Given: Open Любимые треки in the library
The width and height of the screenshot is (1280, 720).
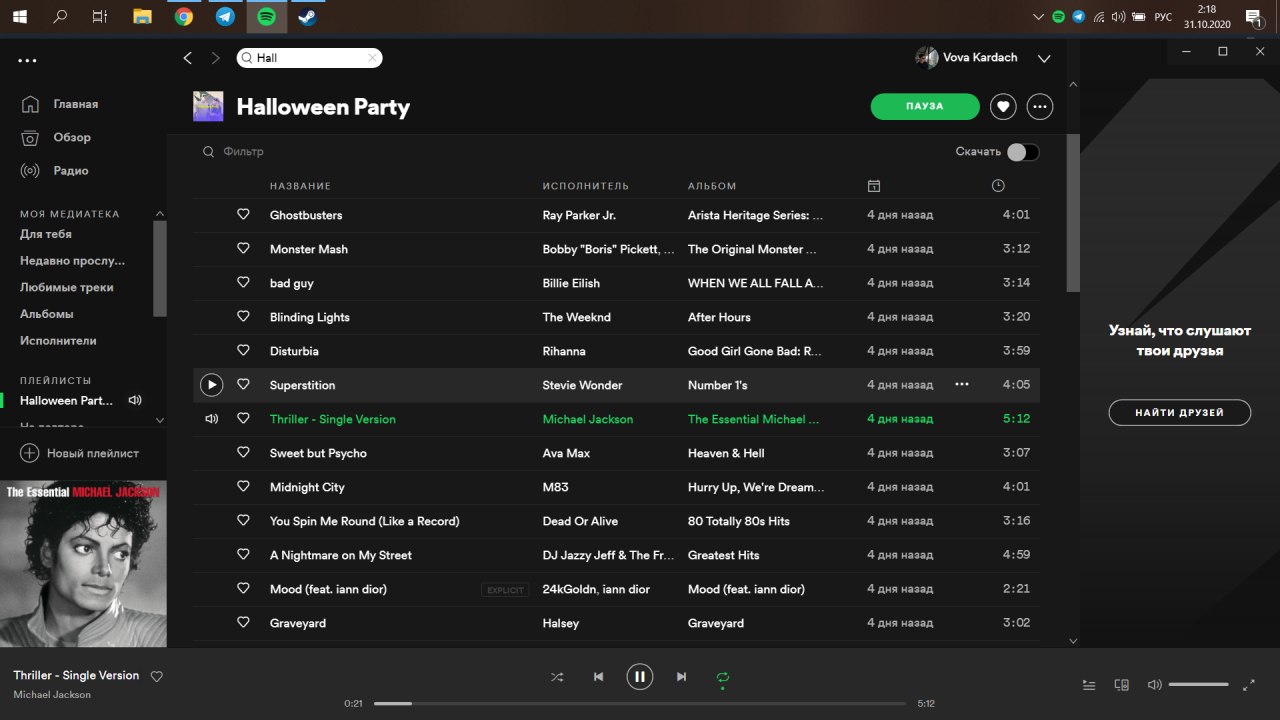Looking at the screenshot, I should [67, 287].
